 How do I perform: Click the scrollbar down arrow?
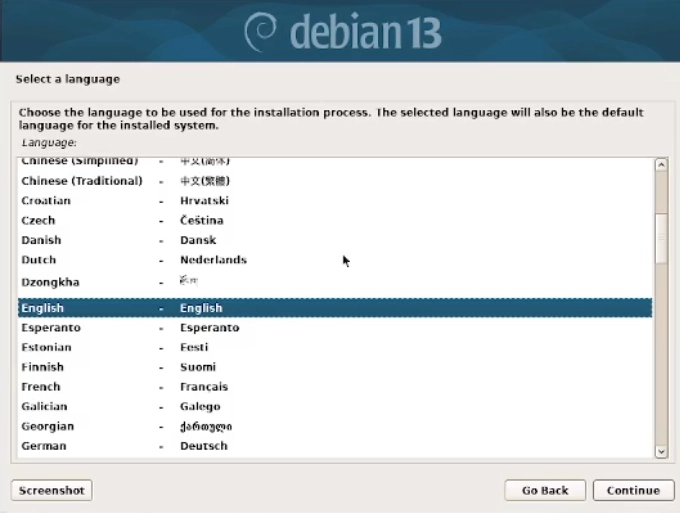pos(661,451)
